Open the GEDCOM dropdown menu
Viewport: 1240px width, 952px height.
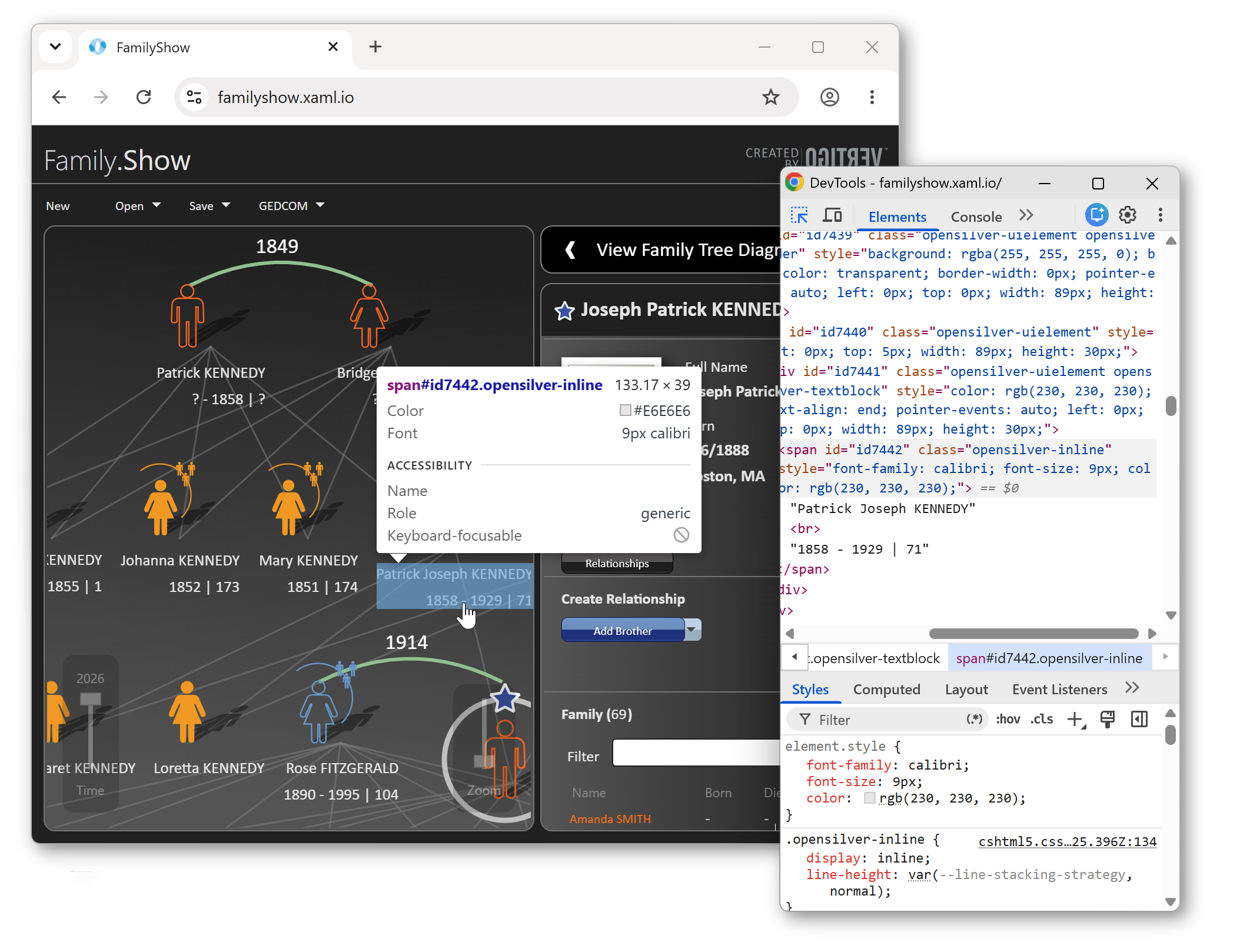291,206
